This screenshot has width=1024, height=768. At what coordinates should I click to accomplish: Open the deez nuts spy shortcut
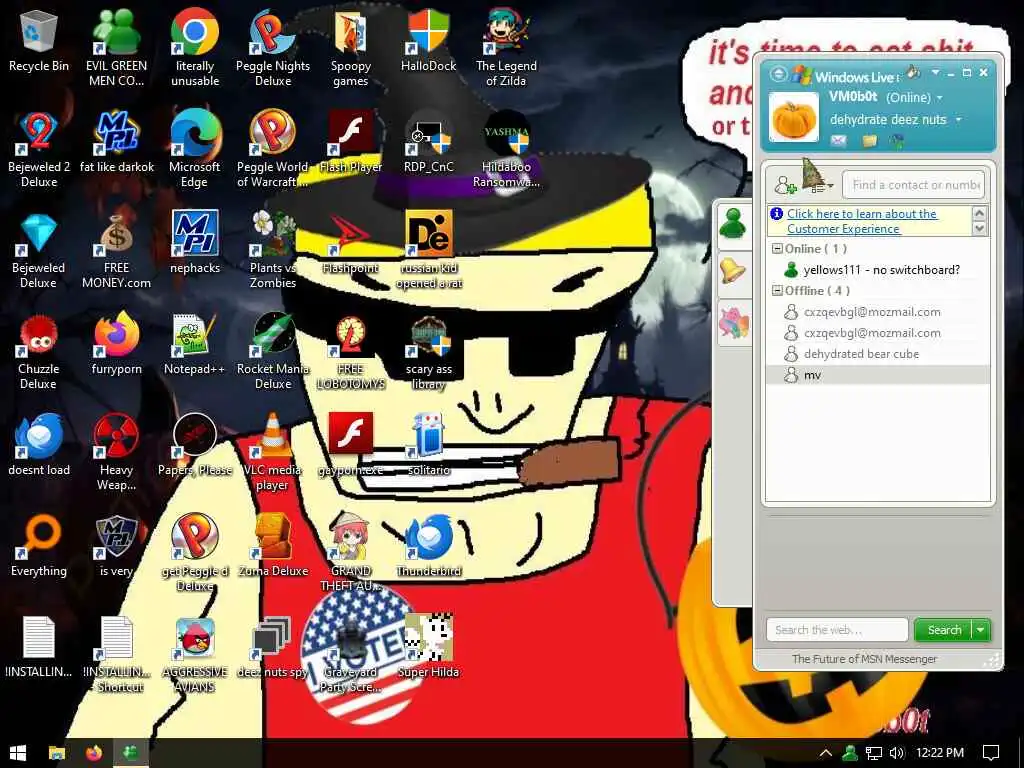273,647
